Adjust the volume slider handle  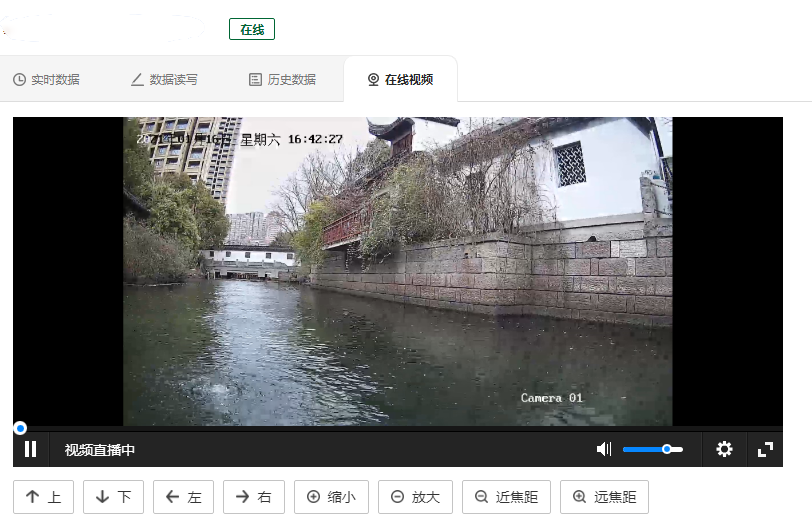pyautogui.click(x=667, y=450)
